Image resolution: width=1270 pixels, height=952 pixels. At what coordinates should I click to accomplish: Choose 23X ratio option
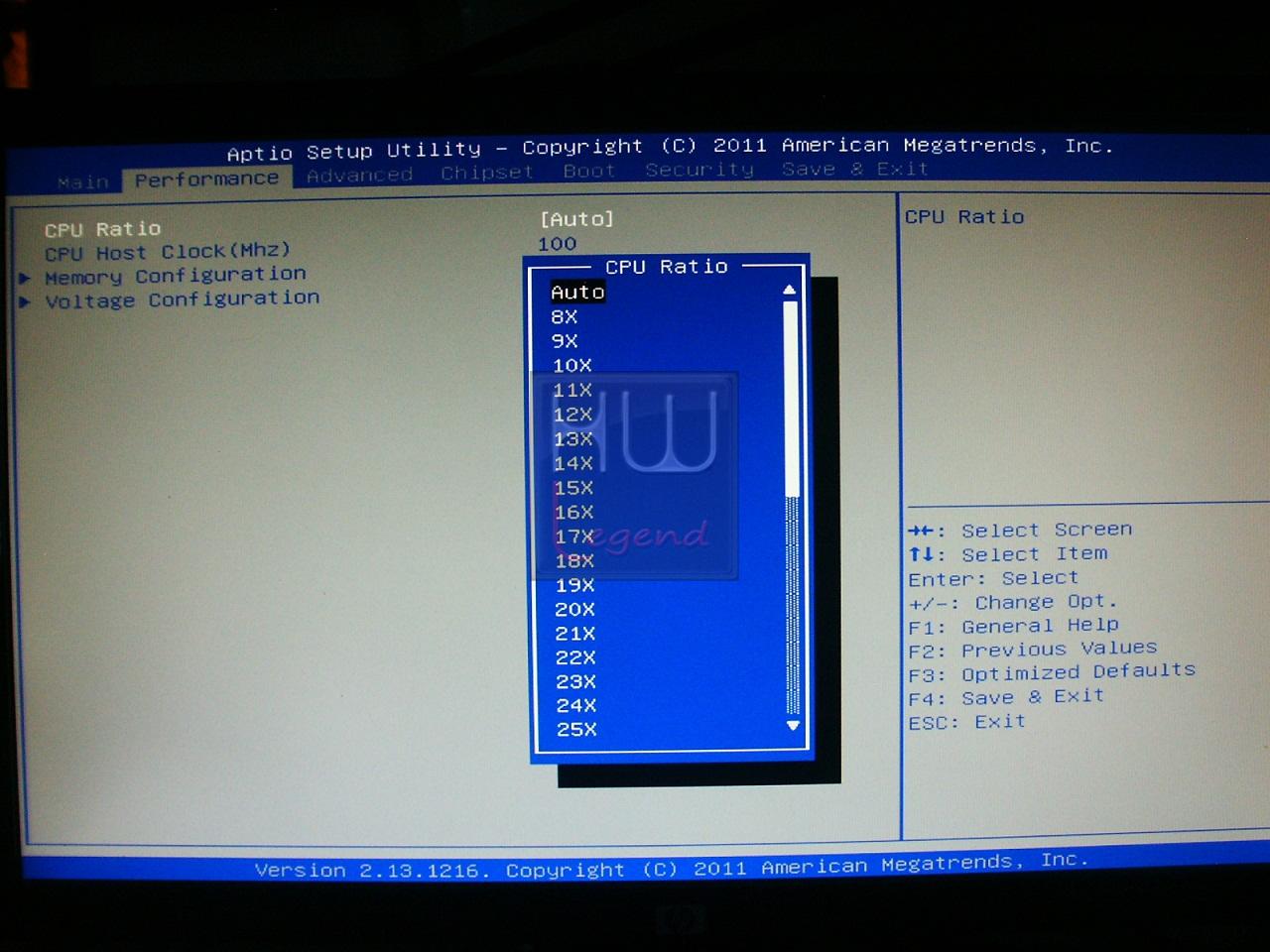coord(575,682)
